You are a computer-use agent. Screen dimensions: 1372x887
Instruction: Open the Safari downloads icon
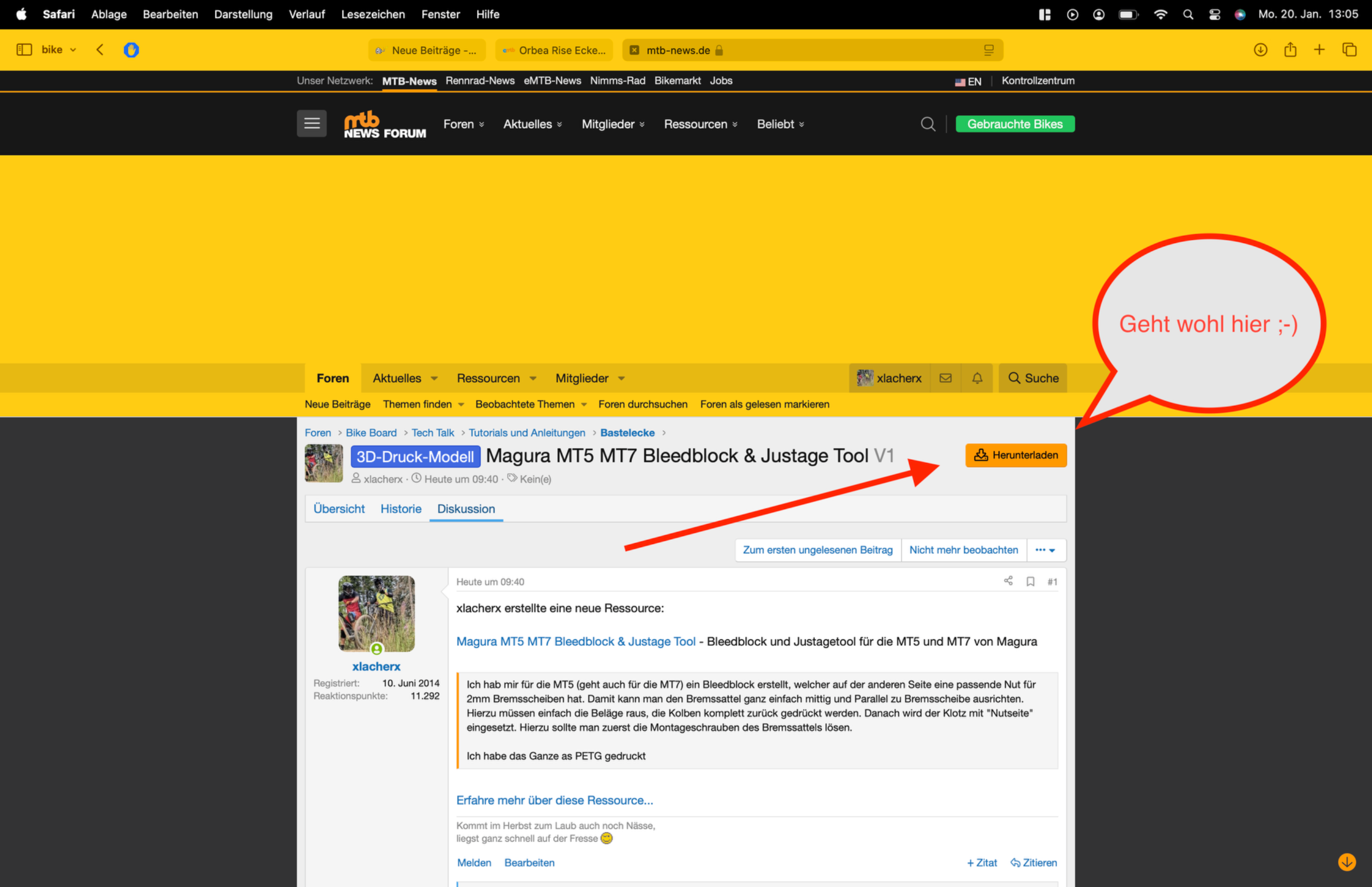(1260, 50)
